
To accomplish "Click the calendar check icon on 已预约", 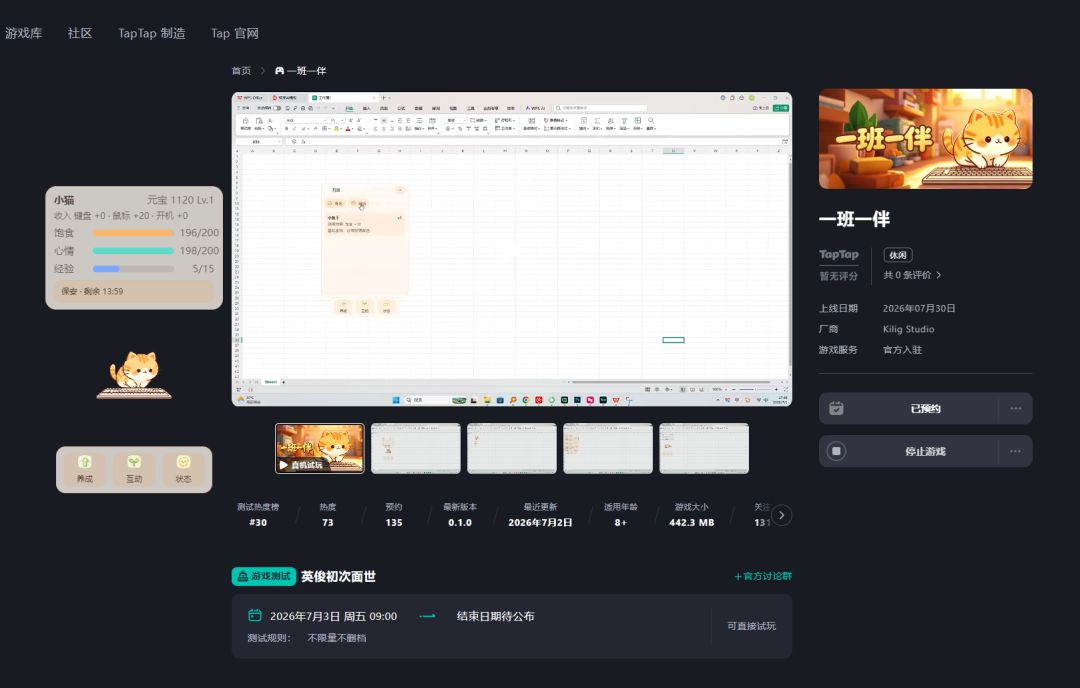I will (836, 408).
